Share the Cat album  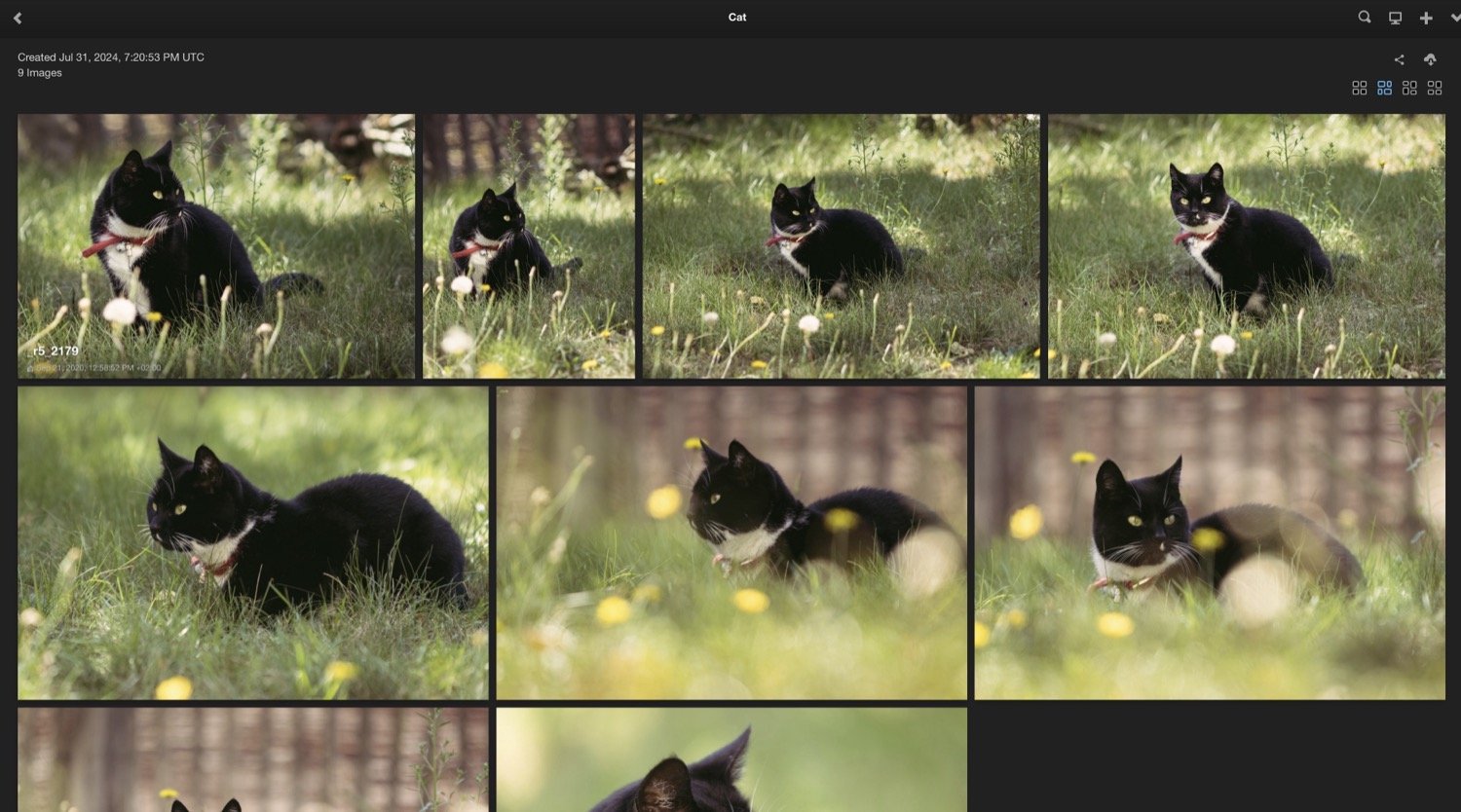pyautogui.click(x=1399, y=59)
